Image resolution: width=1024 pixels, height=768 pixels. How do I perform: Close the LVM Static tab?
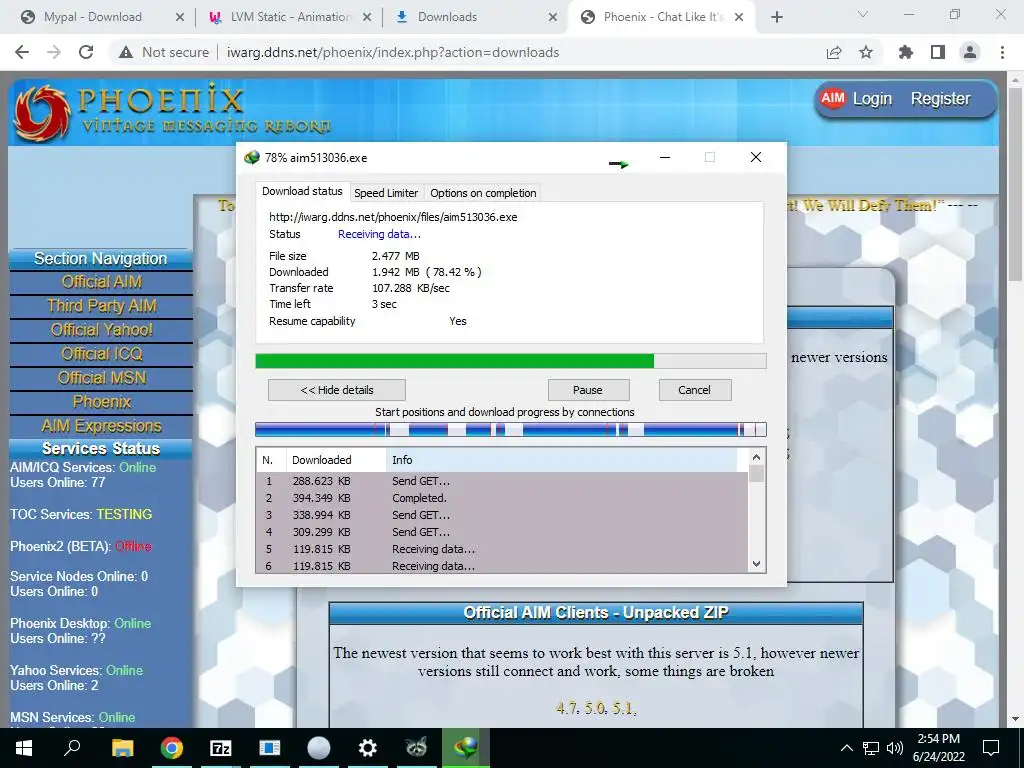point(367,17)
